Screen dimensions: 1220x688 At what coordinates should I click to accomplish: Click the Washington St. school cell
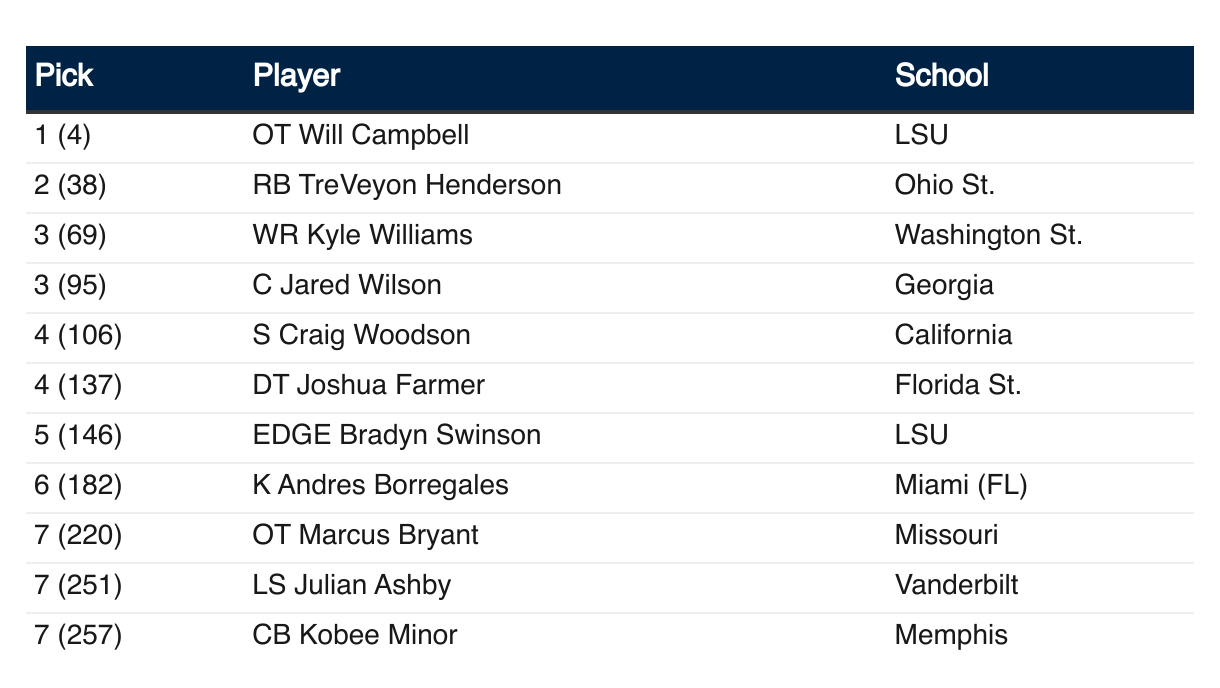(x=988, y=235)
